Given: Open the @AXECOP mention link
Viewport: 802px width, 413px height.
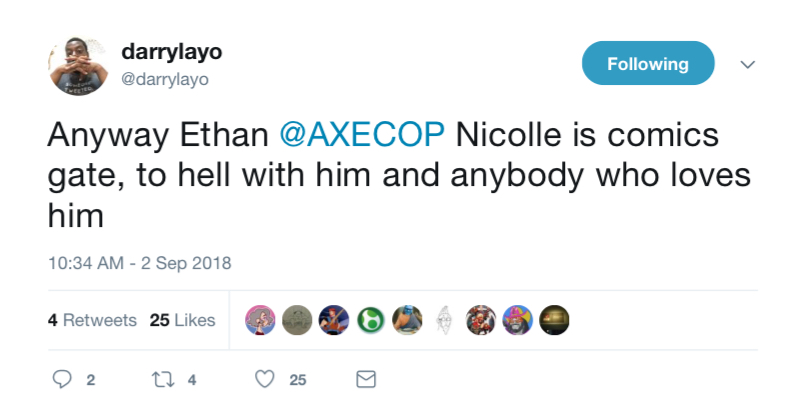Looking at the screenshot, I should [x=362, y=135].
